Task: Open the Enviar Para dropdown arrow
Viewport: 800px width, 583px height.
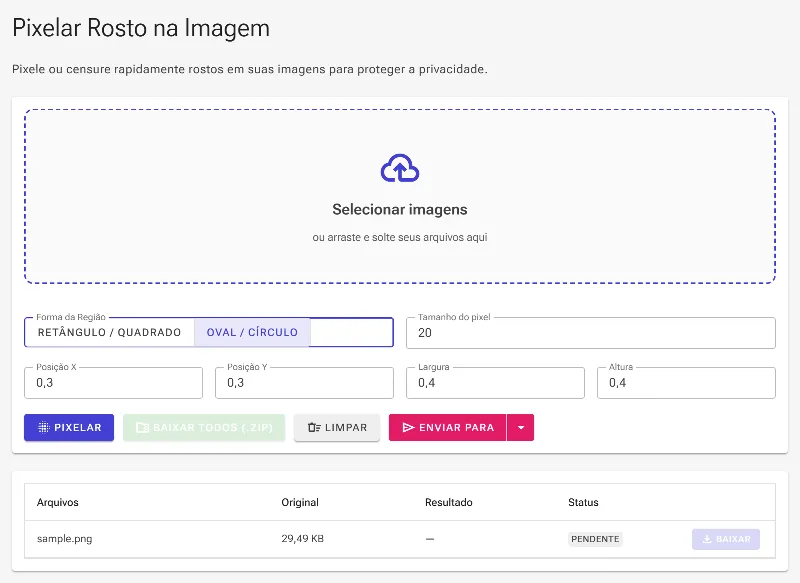Action: (x=520, y=427)
